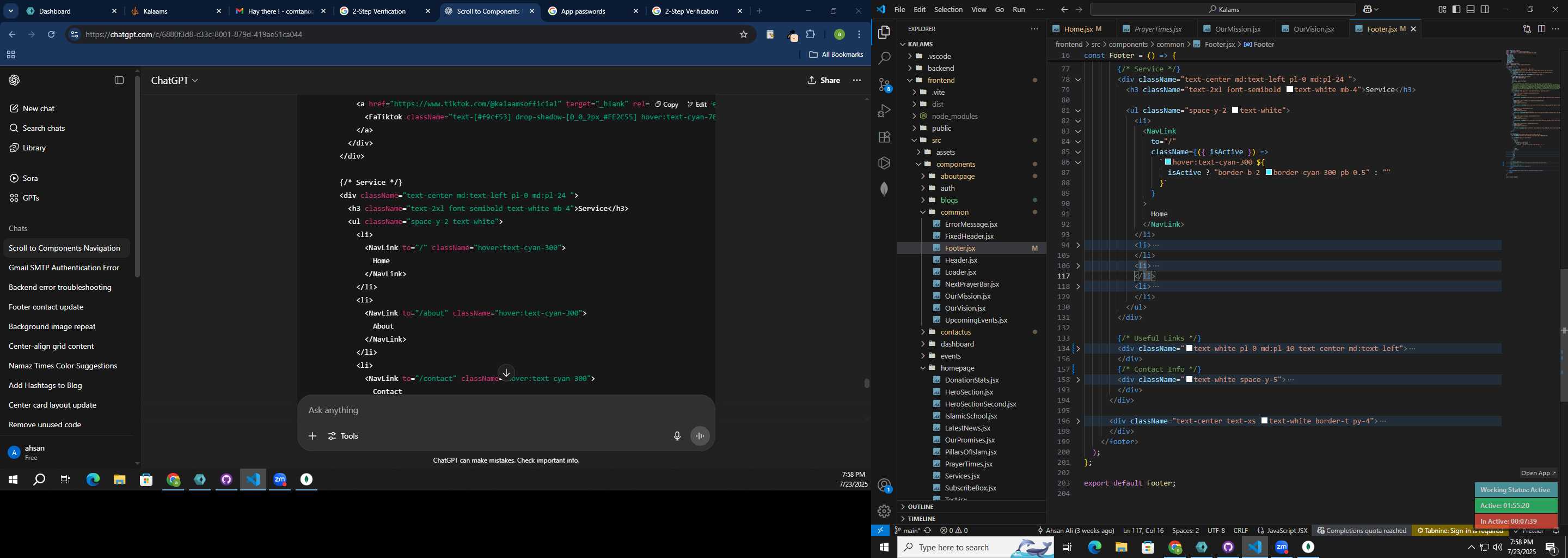Open Footer contact update chat

click(46, 307)
